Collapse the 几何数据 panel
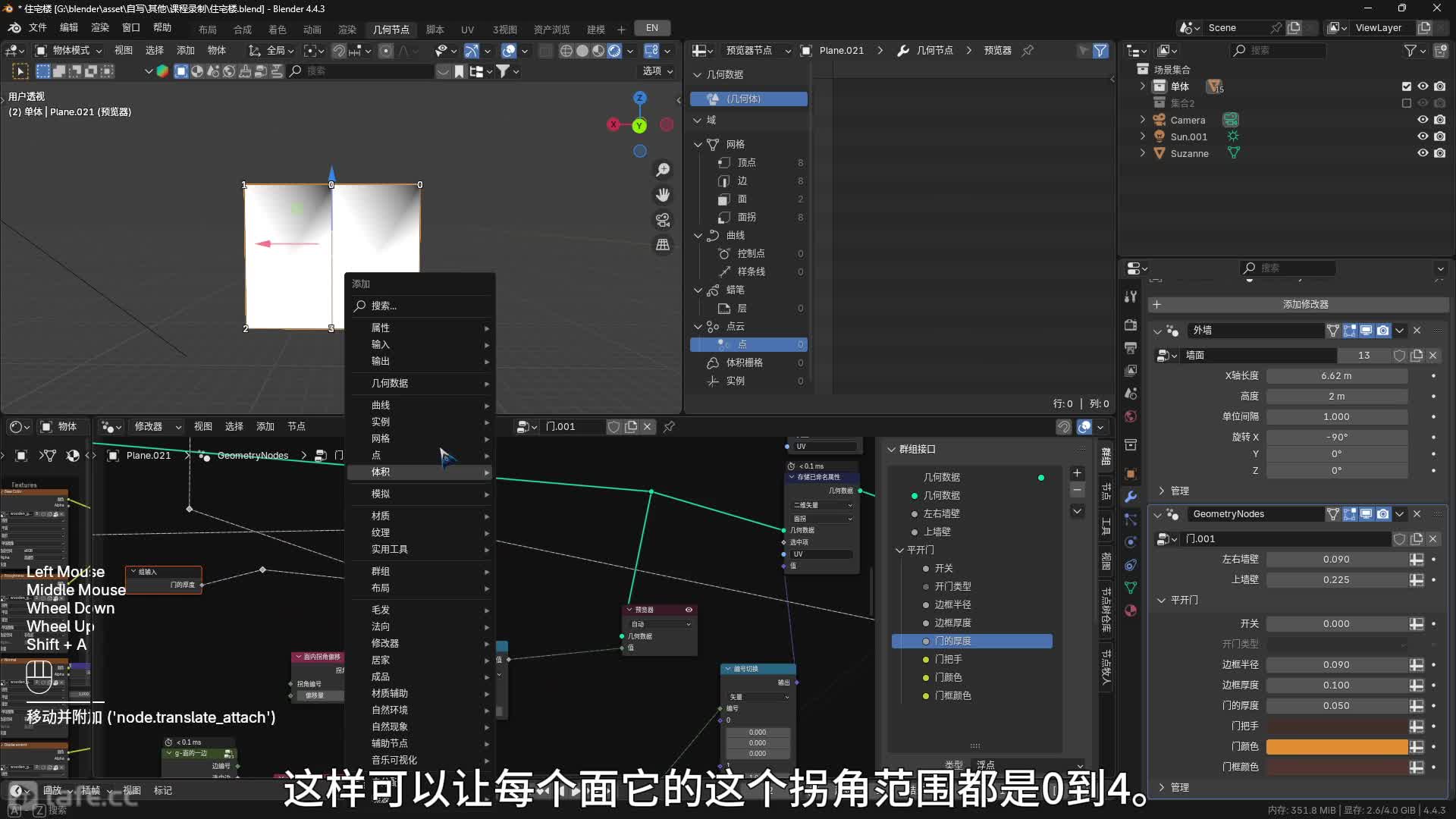 coord(698,74)
